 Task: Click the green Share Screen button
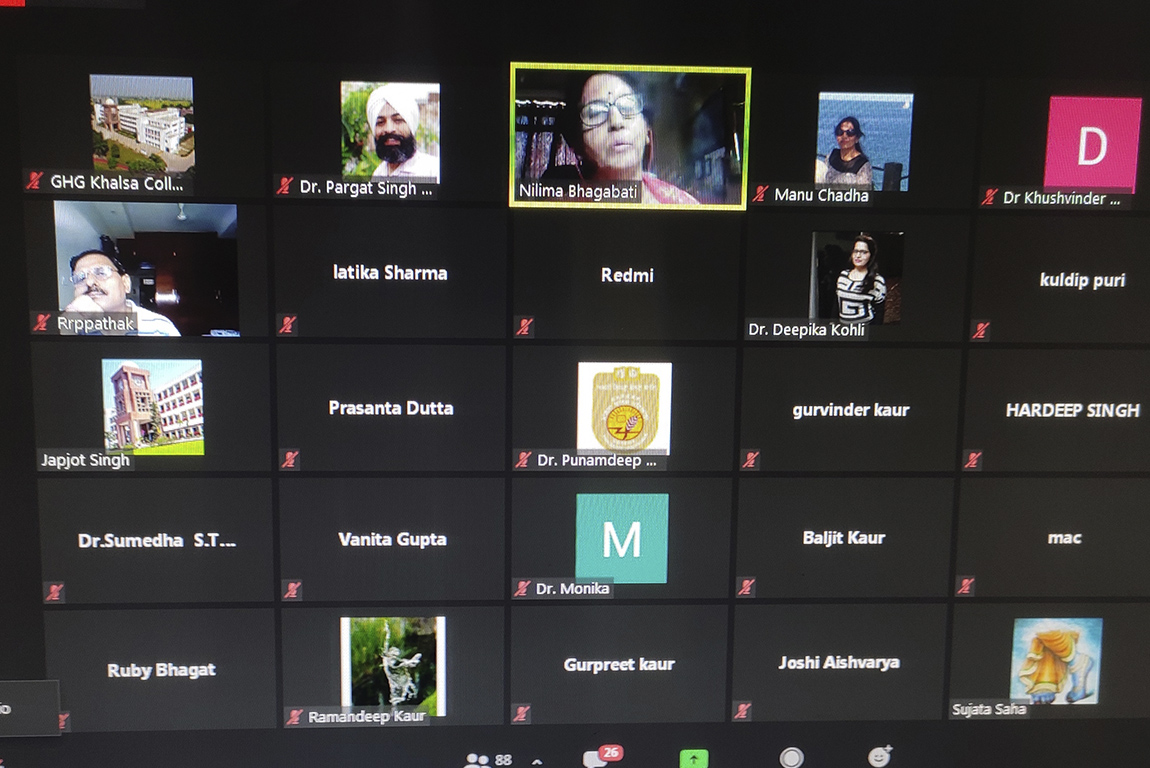point(694,759)
